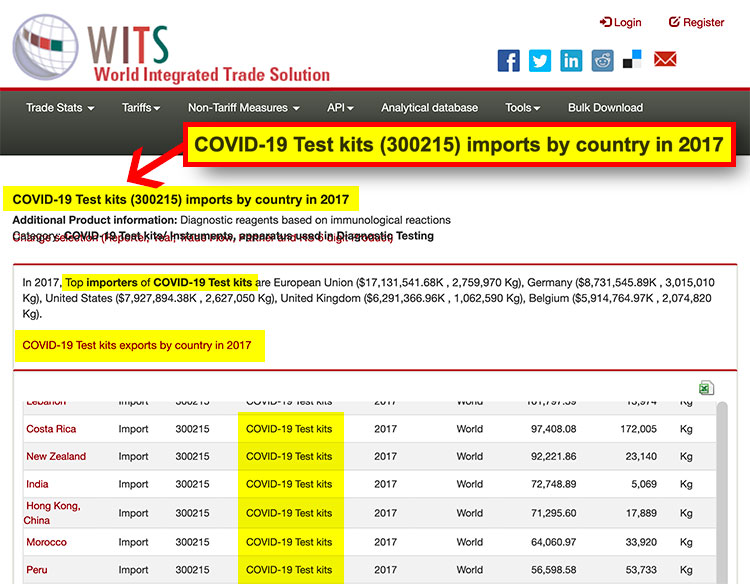Expand the Tools menu

point(522,108)
